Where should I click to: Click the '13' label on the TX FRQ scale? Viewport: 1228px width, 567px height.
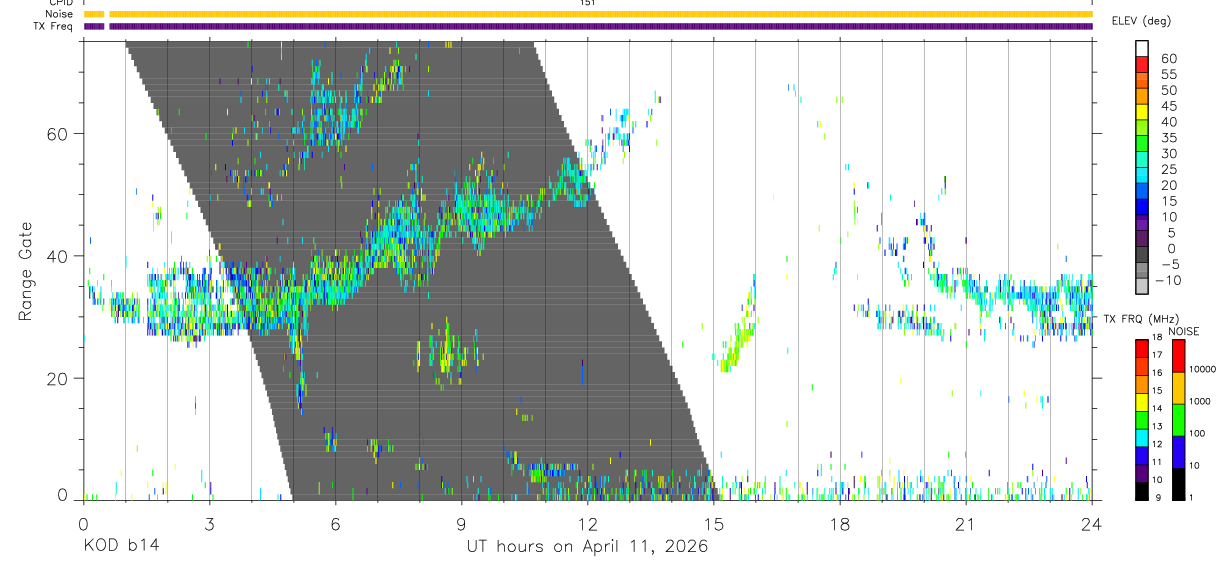(x=1157, y=426)
